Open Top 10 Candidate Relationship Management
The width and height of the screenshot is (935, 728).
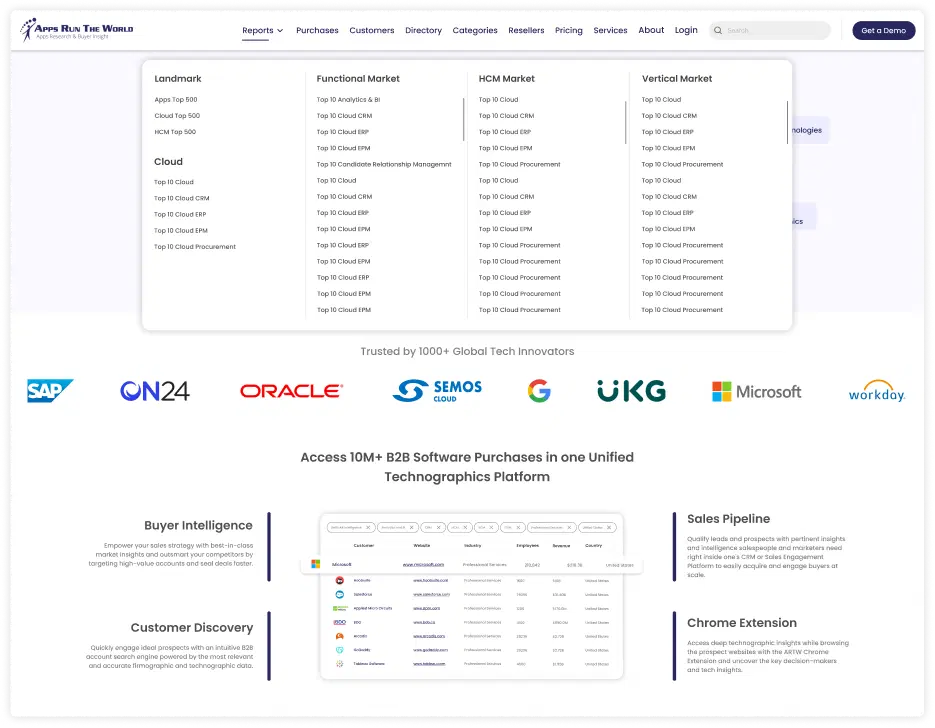[x=384, y=164]
